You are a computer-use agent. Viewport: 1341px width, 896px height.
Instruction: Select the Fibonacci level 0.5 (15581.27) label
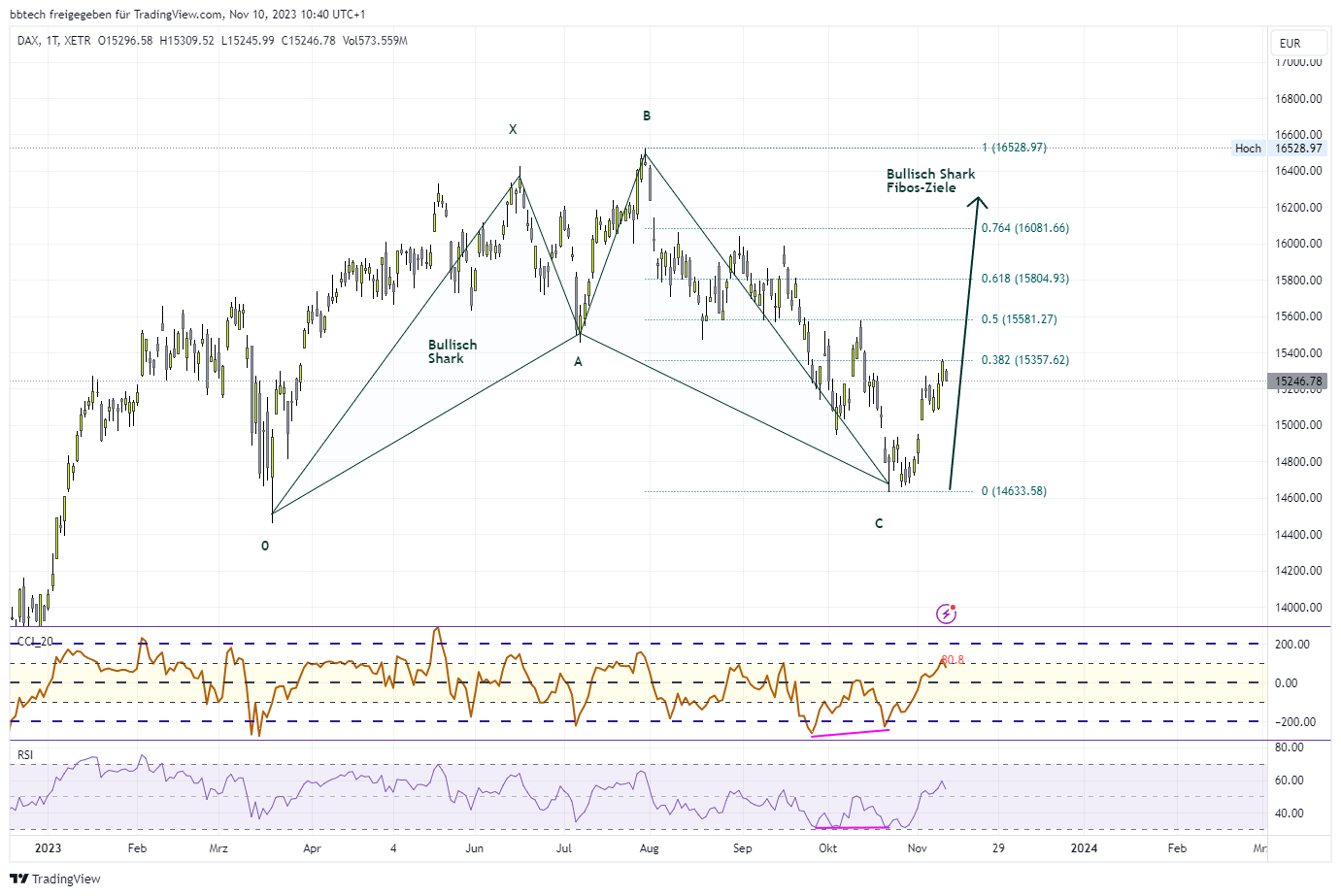click(x=1019, y=319)
